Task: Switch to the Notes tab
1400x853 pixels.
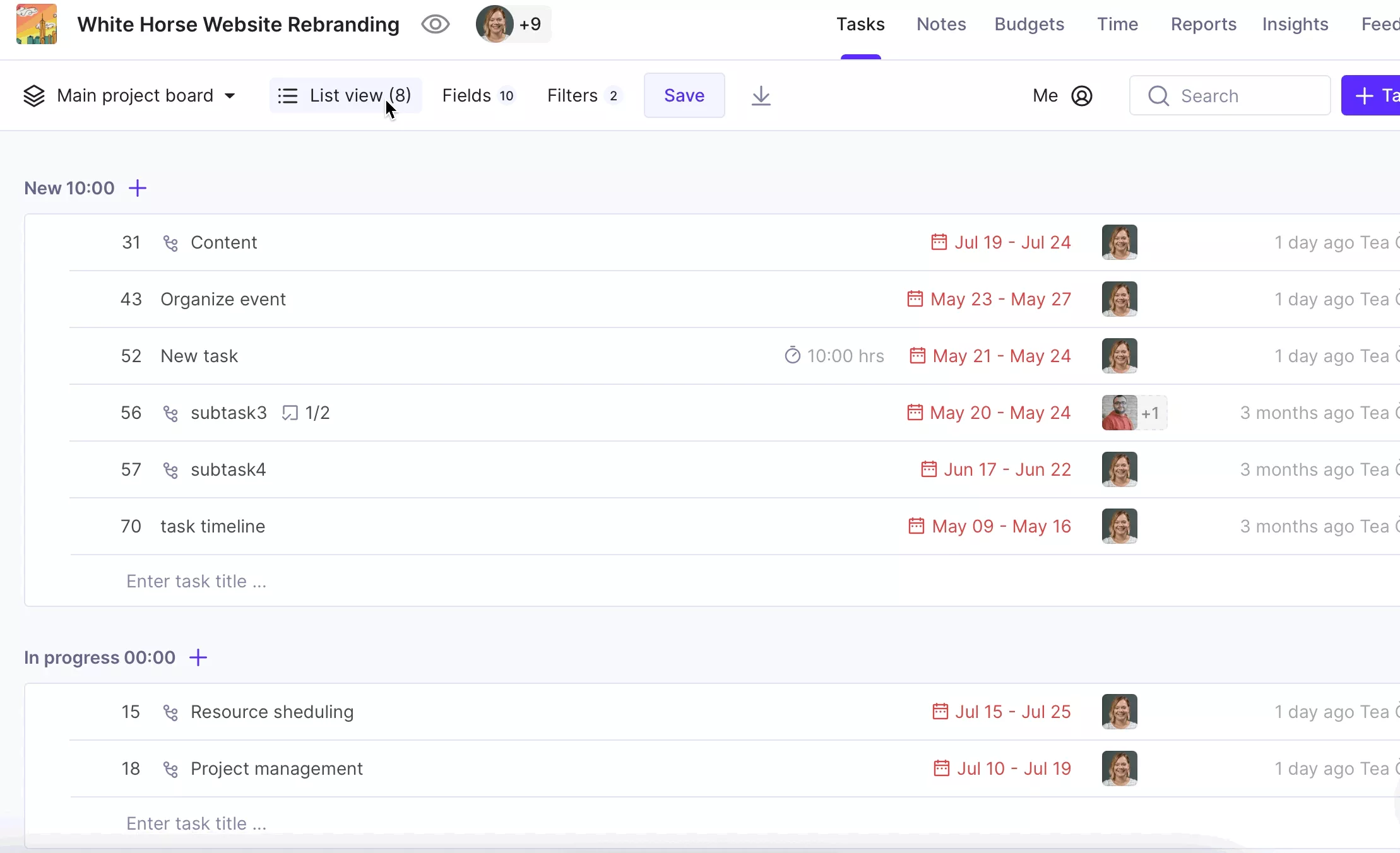Action: coord(941,24)
